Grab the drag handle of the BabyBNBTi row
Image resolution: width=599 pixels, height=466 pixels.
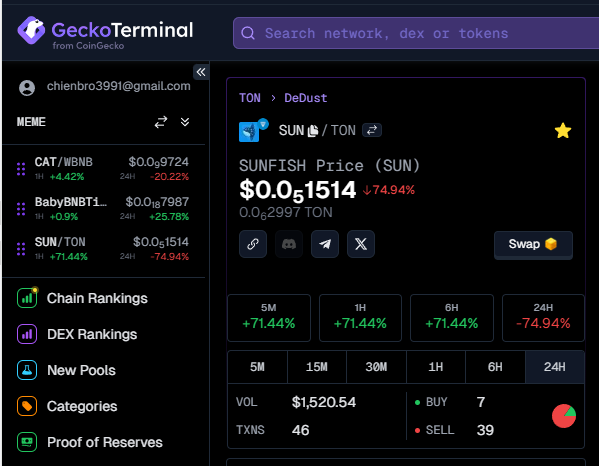pos(21,209)
